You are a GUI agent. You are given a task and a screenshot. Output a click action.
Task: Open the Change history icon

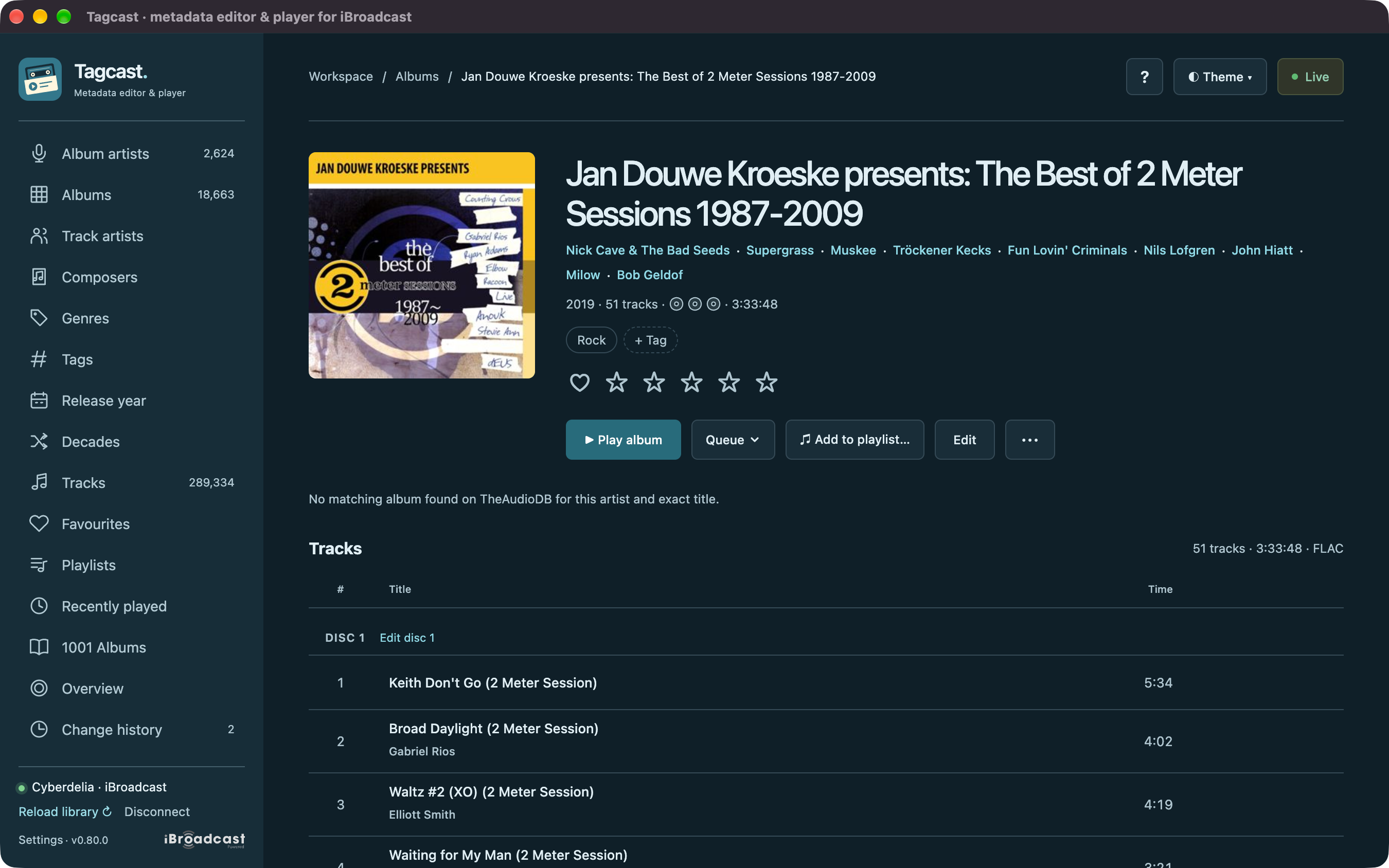pos(39,729)
